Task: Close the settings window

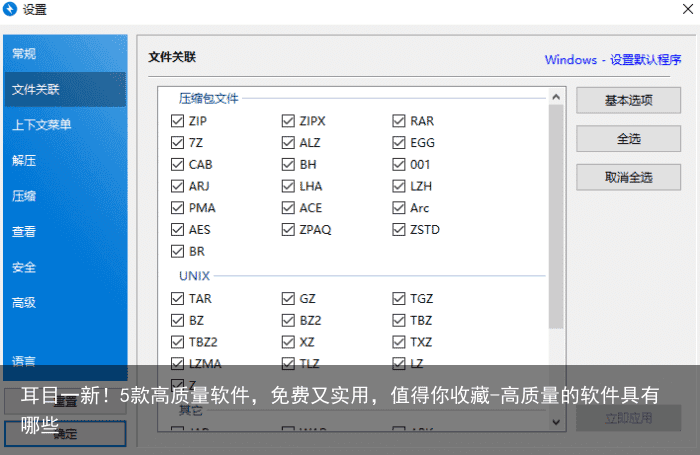Action: 681,11
